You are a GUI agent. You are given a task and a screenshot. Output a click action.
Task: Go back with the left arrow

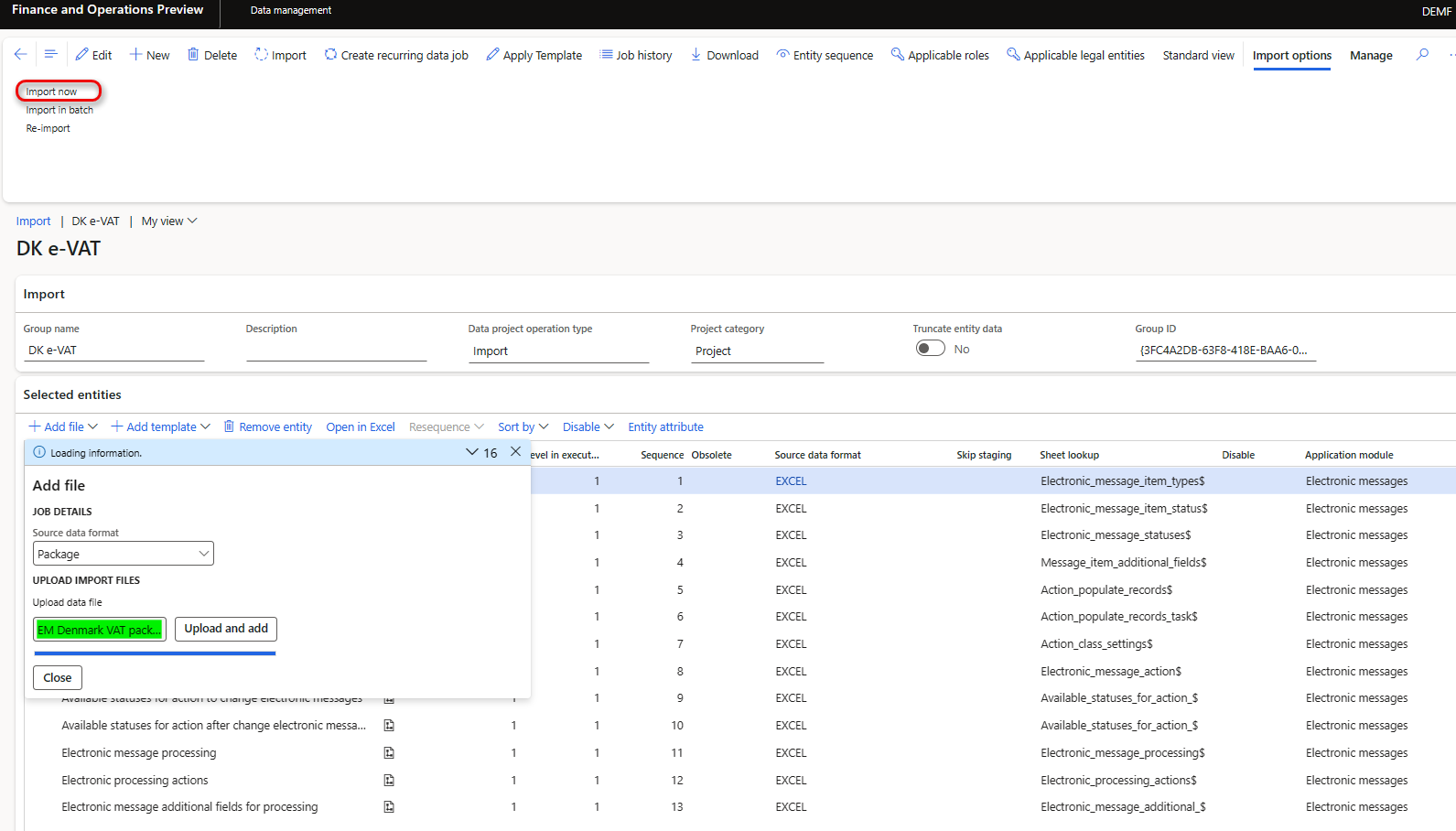click(20, 55)
